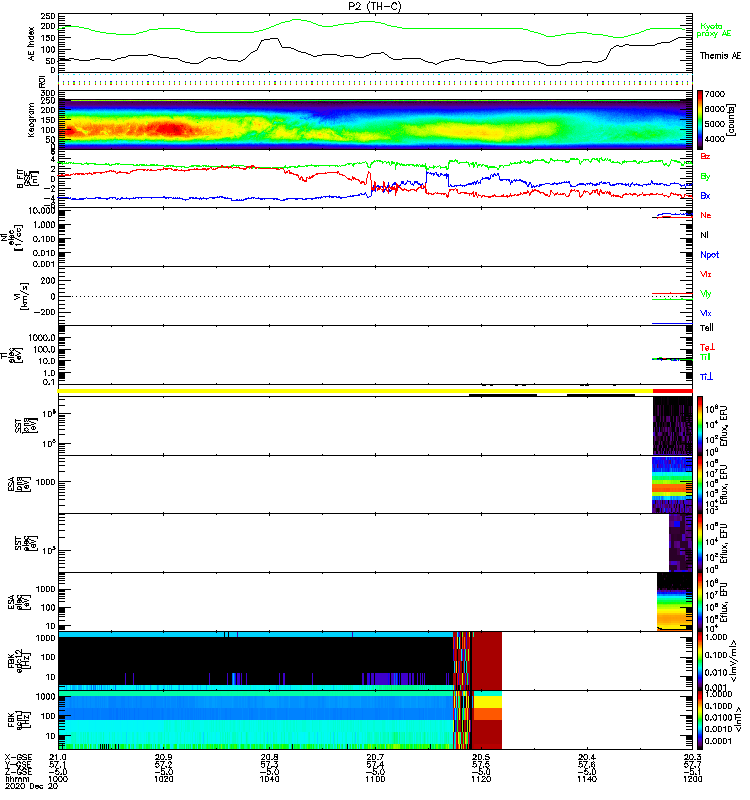Screen dimensions: 750x800
Task: Click the blue Bx legend label
Action: [x=705, y=196]
